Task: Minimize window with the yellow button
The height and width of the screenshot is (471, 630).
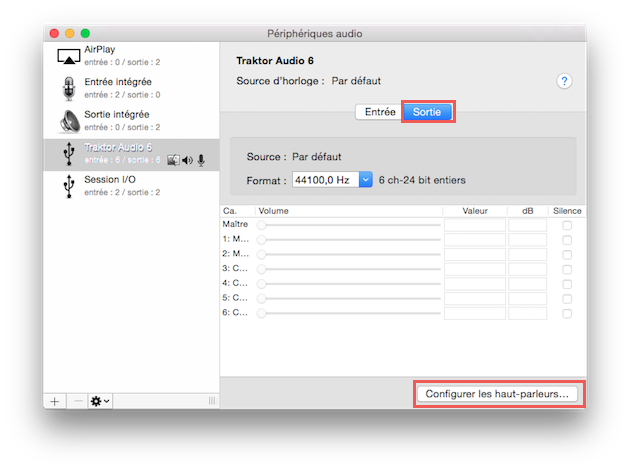Action: [x=70, y=33]
